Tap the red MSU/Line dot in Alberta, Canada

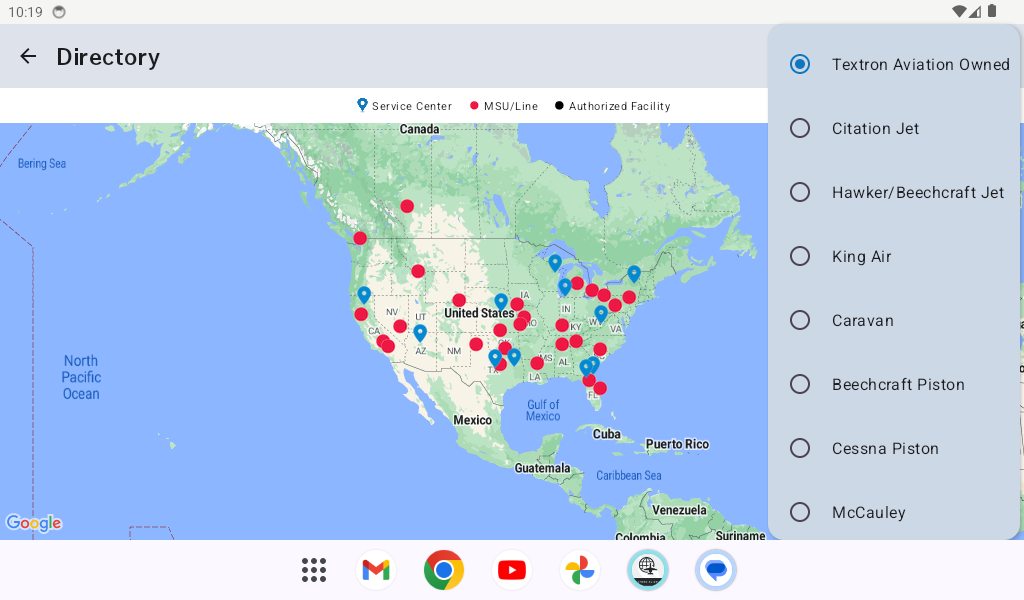click(407, 206)
